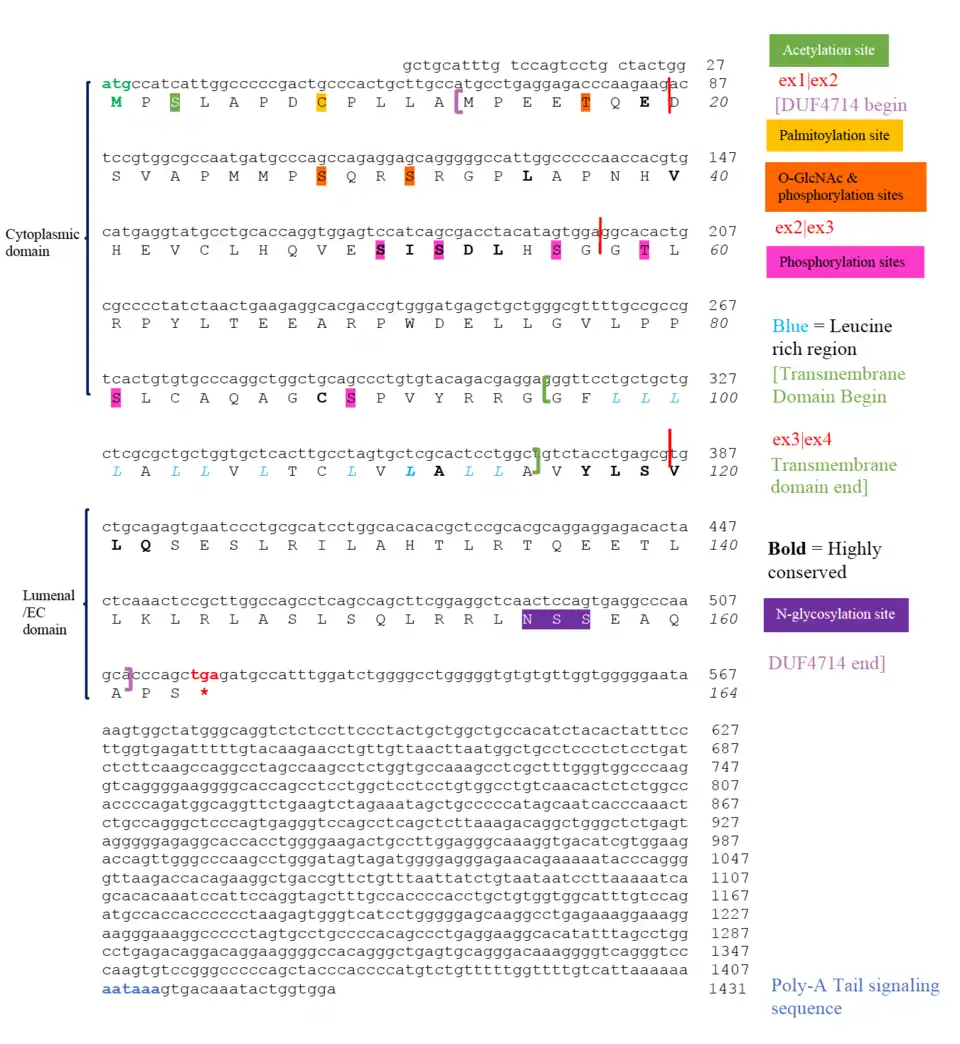Click the orange O-GlcNAc & phosphorylation sites box
Viewport: 960px width, 1044px height.
[x=845, y=187]
